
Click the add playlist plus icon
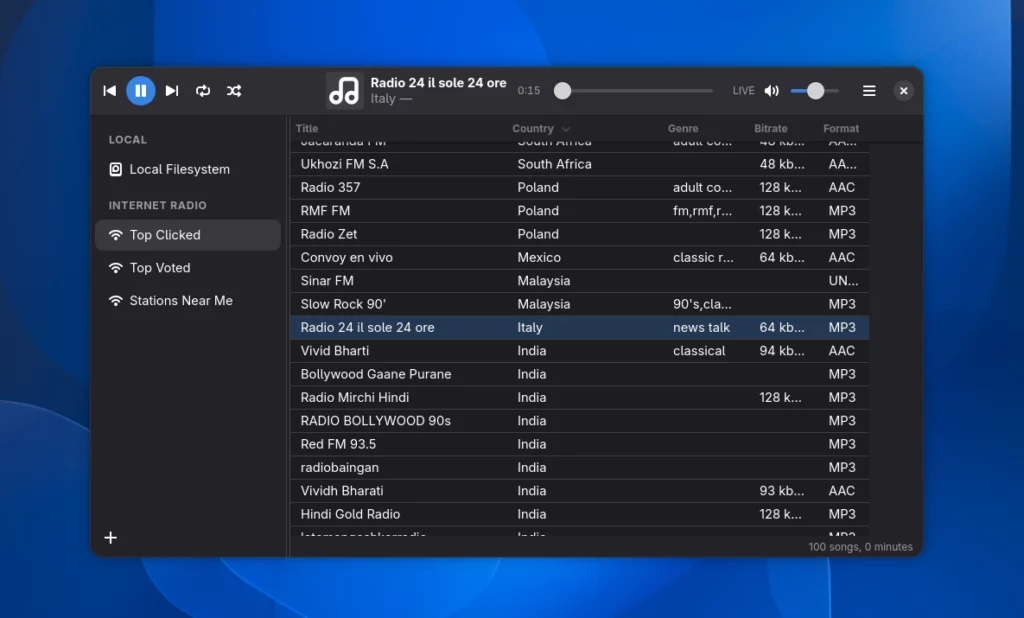click(x=111, y=538)
